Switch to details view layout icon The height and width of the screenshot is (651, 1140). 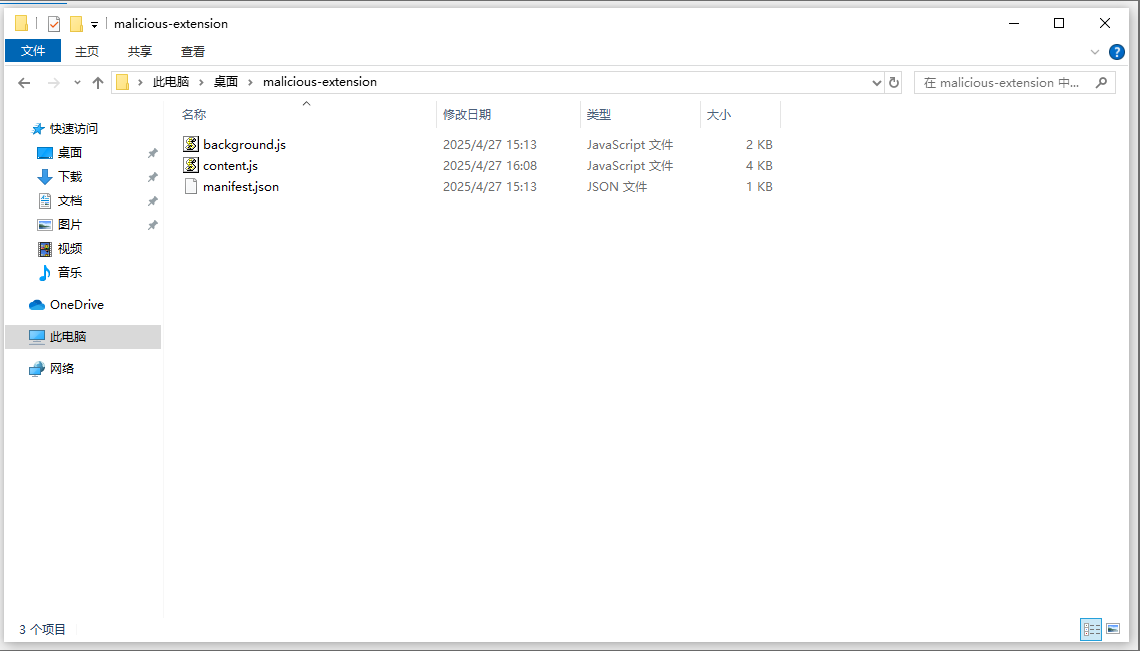1091,629
